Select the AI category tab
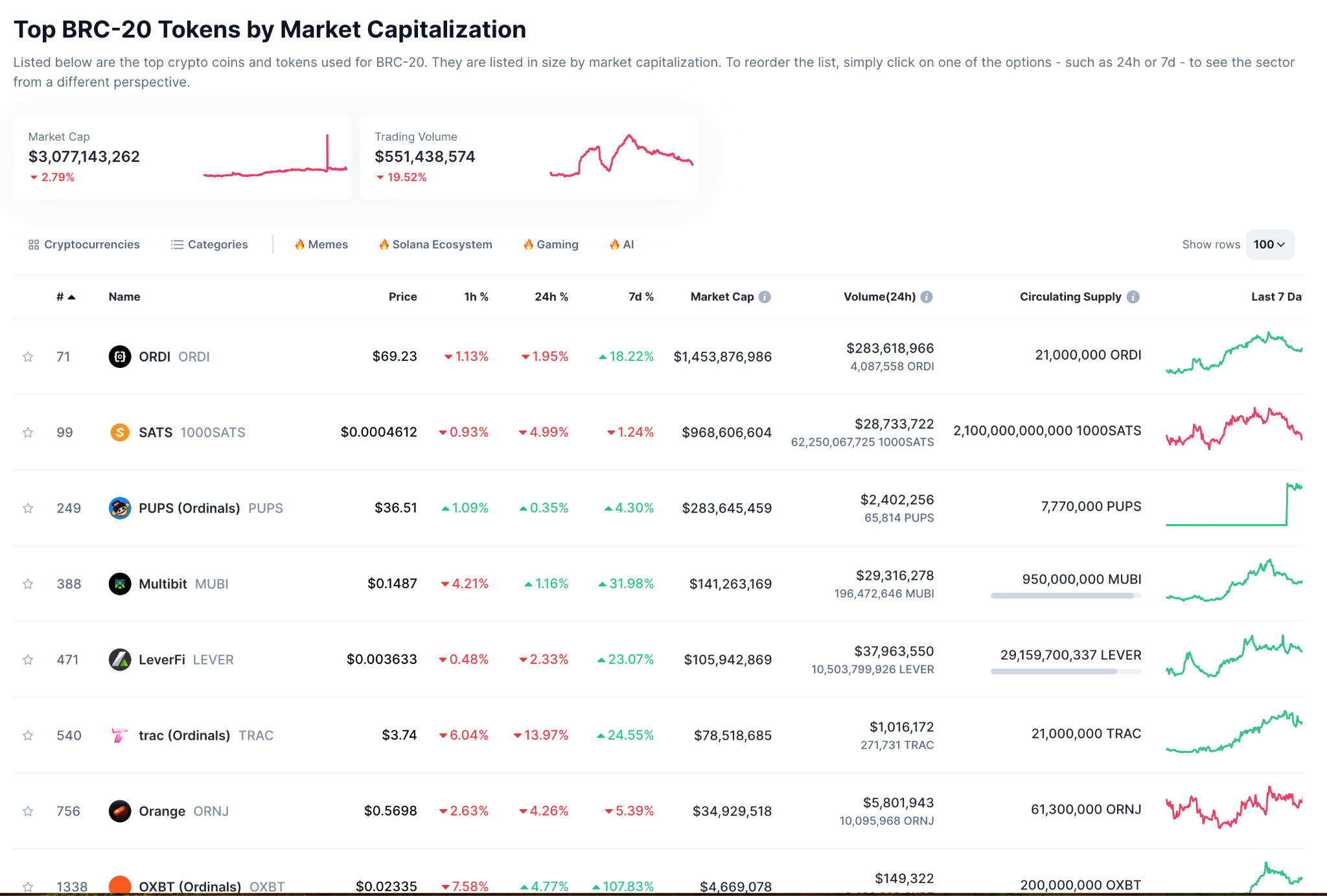 point(621,244)
